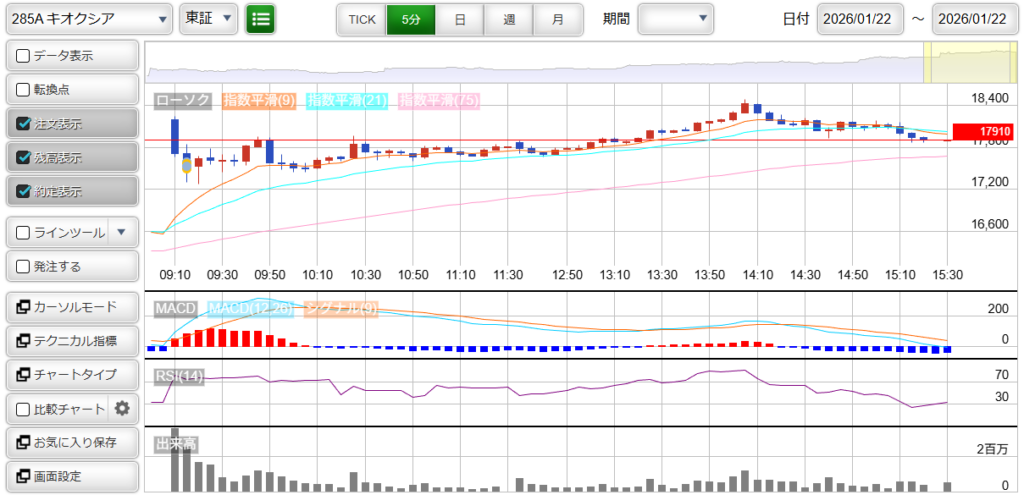Image resolution: width=1024 pixels, height=495 pixels.
Task: Click the yellow order marker on the chart
Action: click(x=187, y=164)
